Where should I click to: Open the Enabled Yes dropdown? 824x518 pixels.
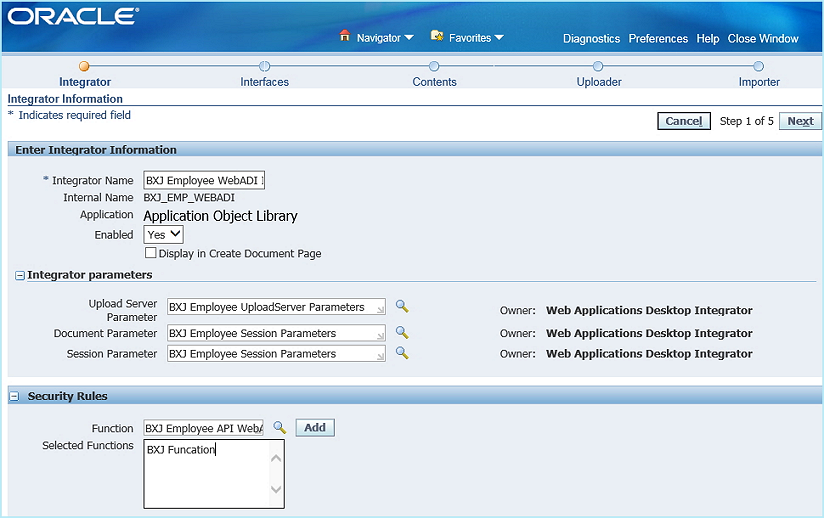tap(163, 234)
